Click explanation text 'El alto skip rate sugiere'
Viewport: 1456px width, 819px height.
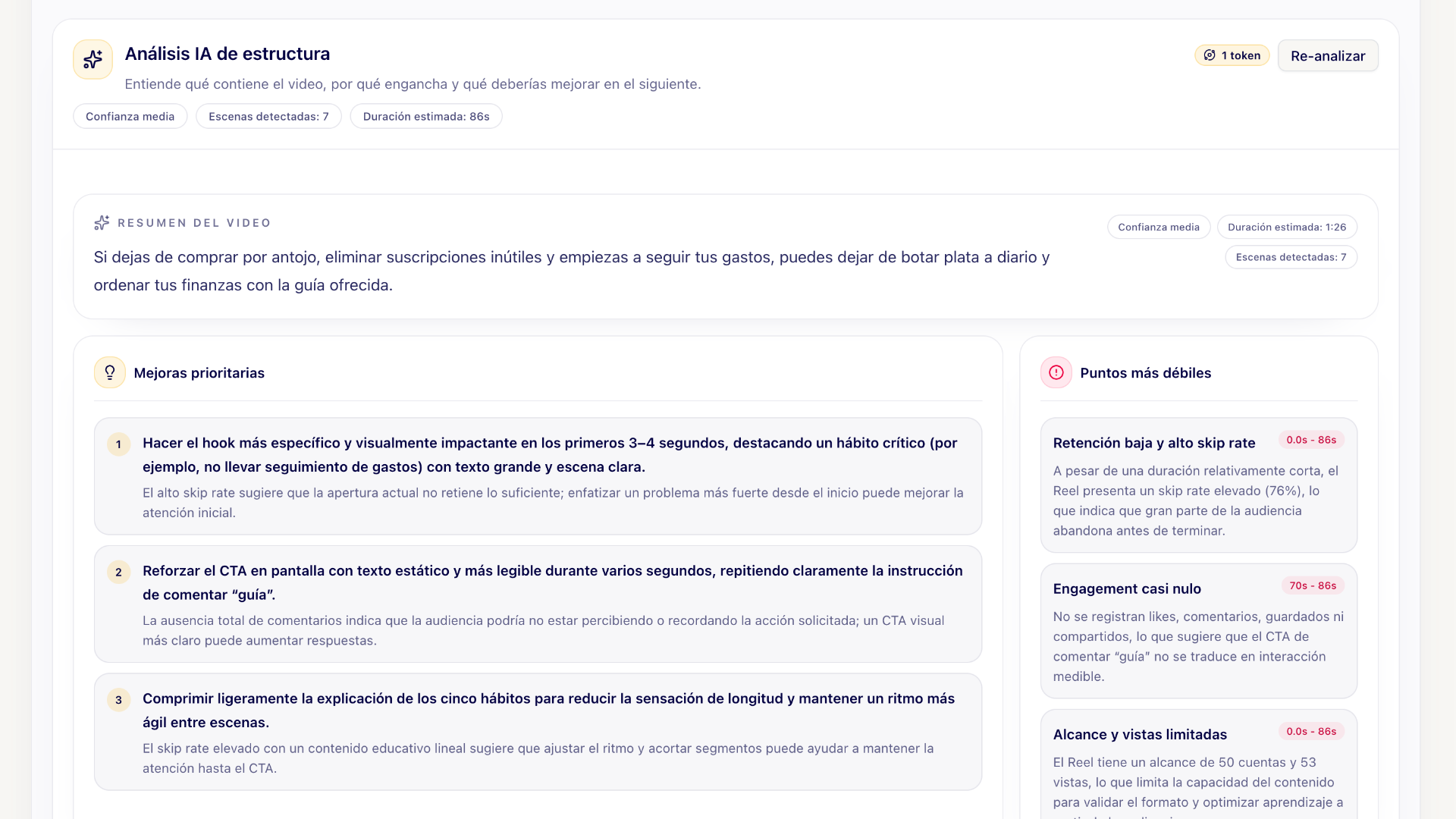tap(553, 503)
